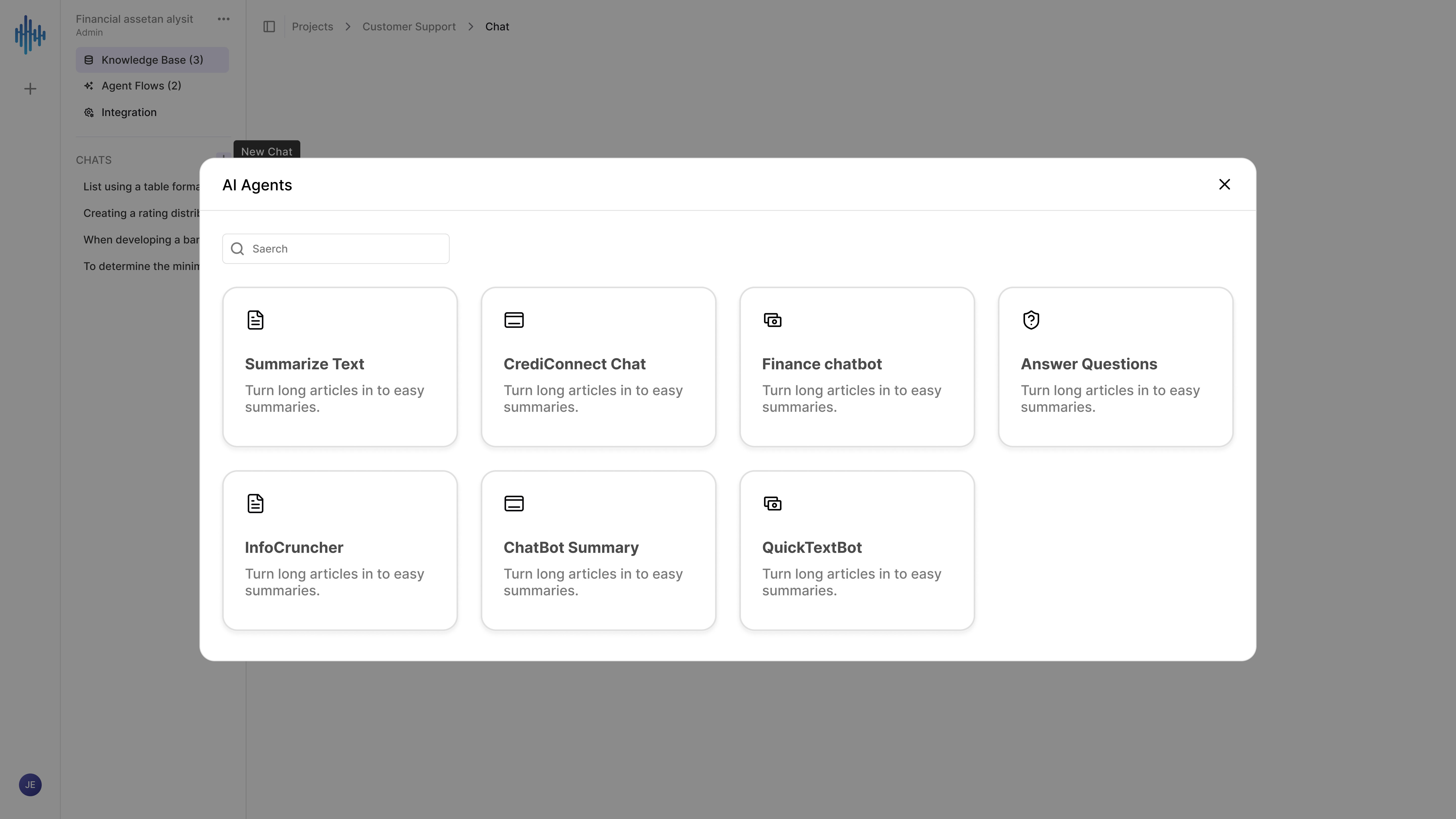Image resolution: width=1456 pixels, height=819 pixels.
Task: Choose the Finance chatbot agent card
Action: click(x=857, y=367)
